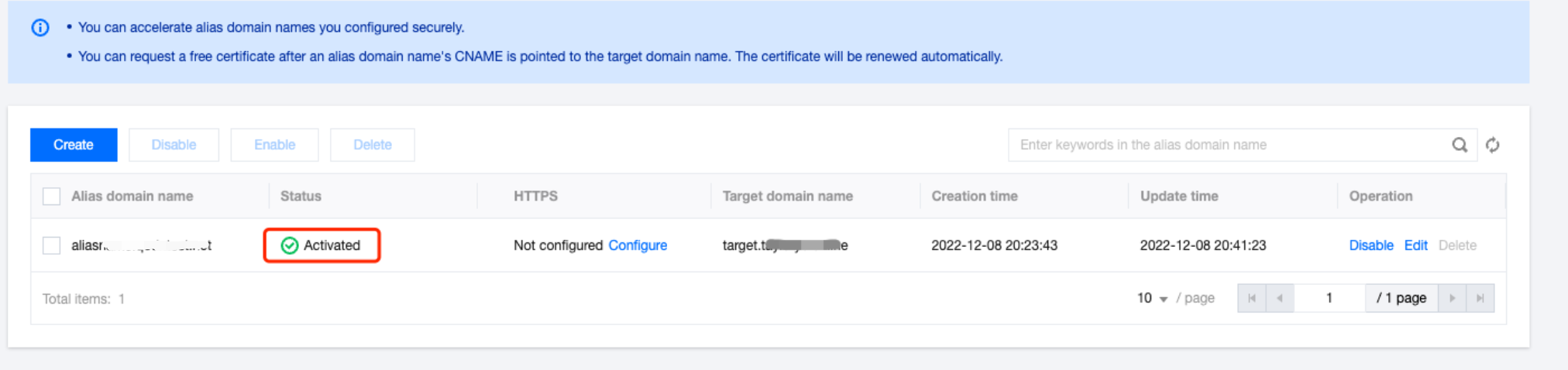Screen dimensions: 1568x370
Task: Click the green Activated status icon
Action: pyautogui.click(x=290, y=245)
